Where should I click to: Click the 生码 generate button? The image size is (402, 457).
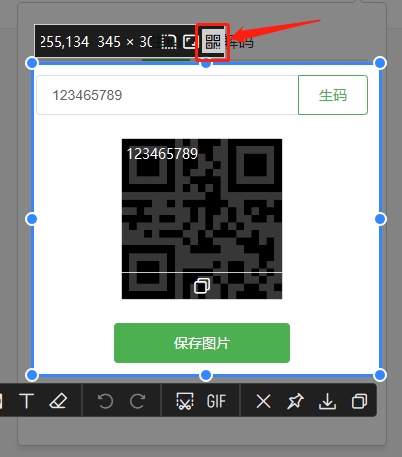[333, 95]
